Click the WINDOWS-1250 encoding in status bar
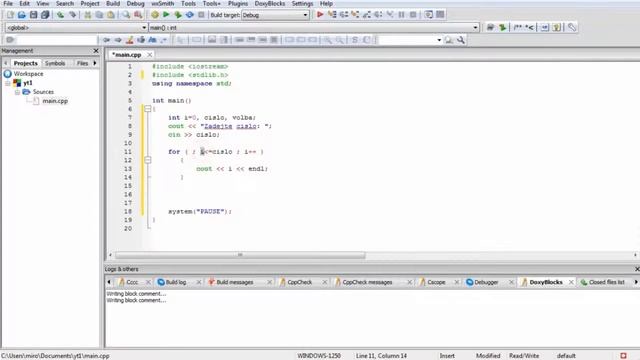The image size is (640, 360). point(319,356)
